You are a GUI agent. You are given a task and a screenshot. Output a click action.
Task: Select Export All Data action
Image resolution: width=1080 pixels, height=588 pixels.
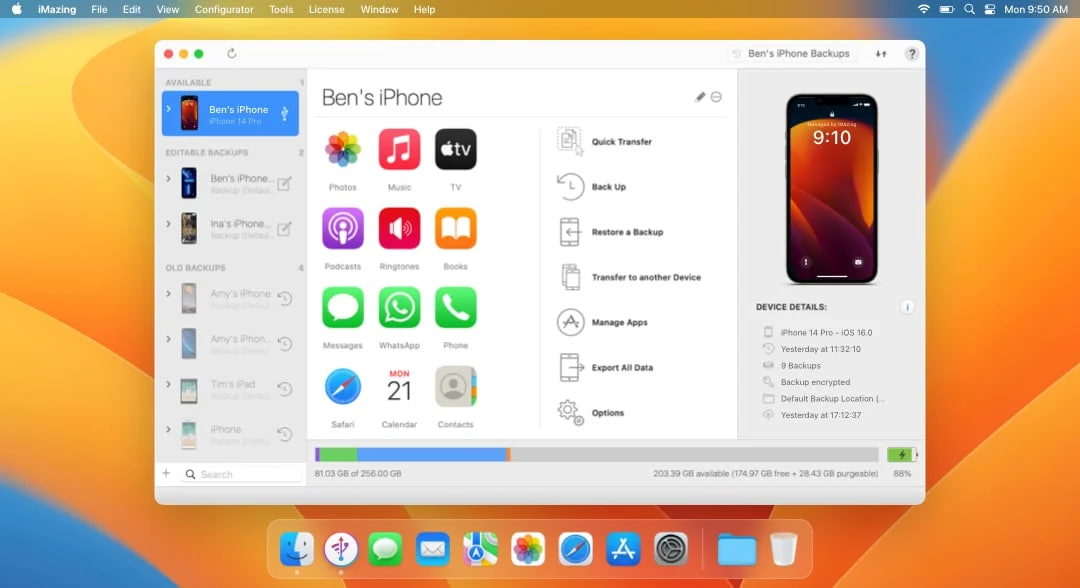[621, 368]
